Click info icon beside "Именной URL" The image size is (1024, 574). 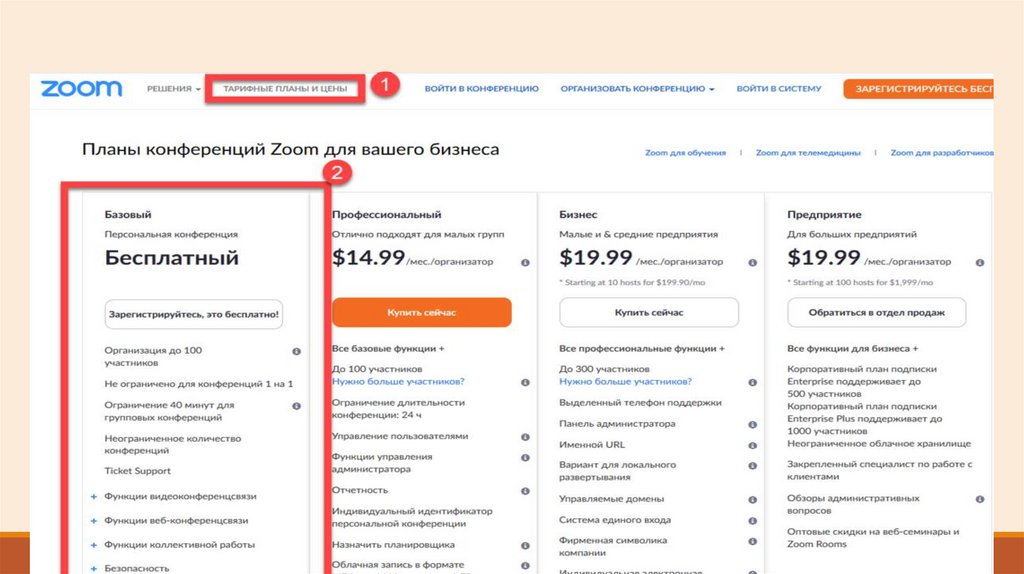point(753,445)
